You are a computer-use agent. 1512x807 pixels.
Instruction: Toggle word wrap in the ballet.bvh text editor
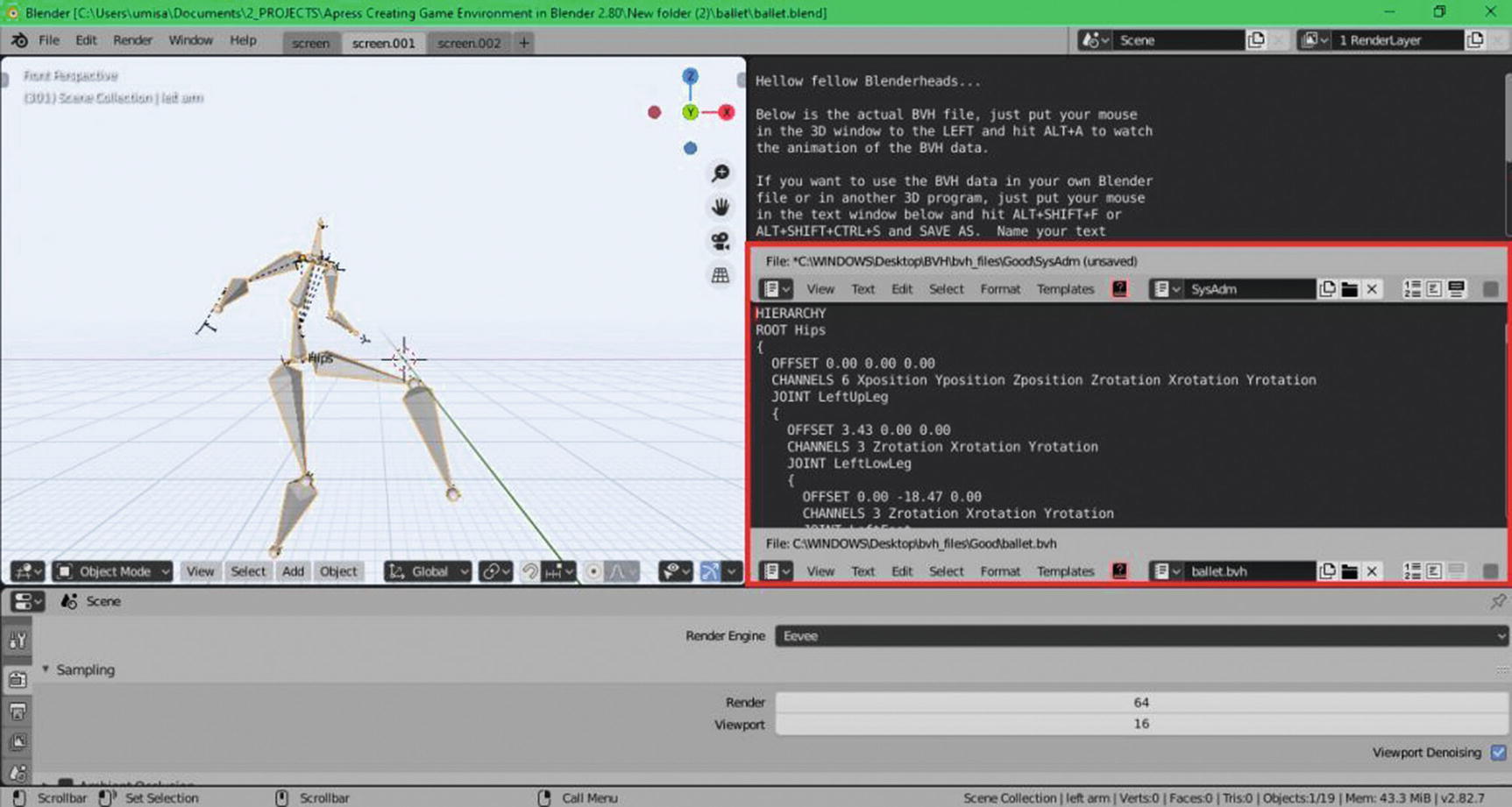tap(1434, 571)
